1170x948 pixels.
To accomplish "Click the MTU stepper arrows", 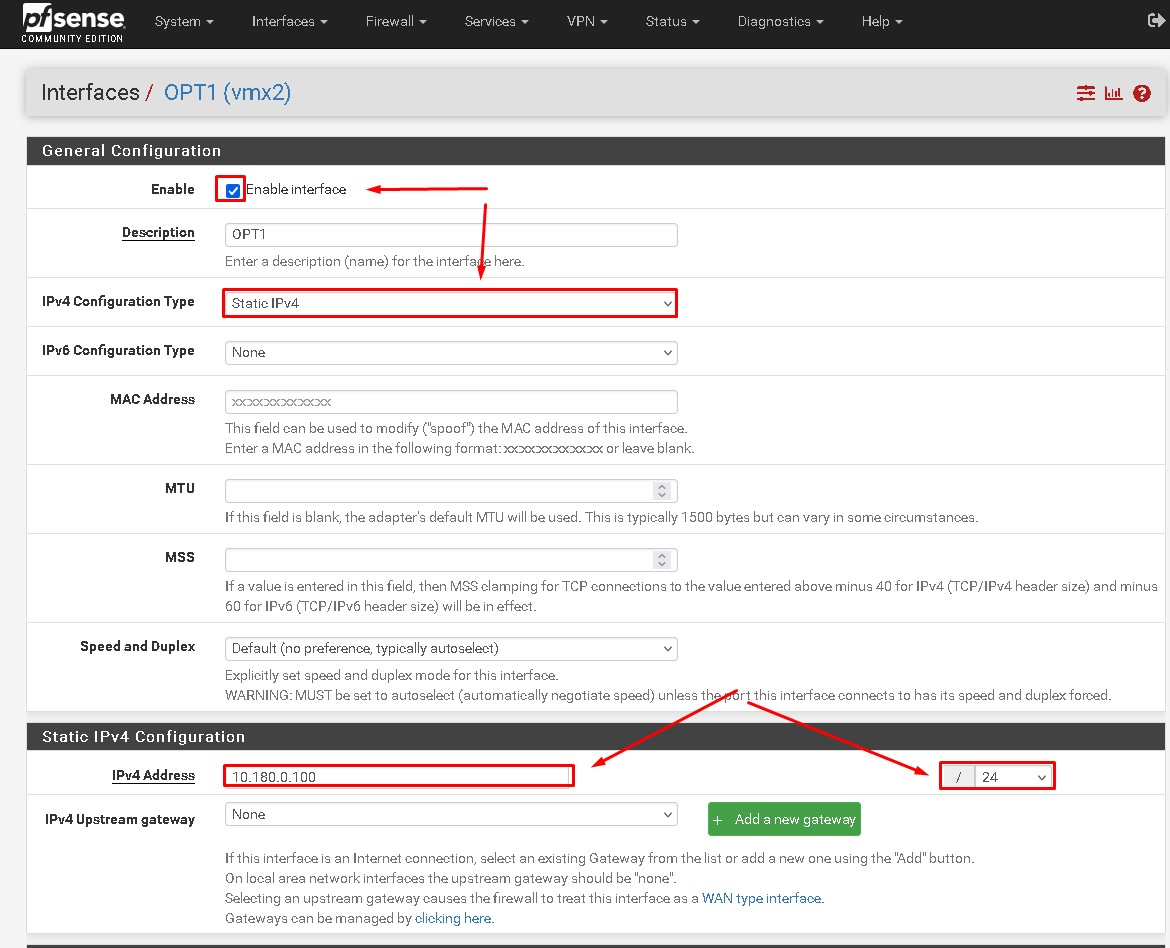I will coord(661,490).
